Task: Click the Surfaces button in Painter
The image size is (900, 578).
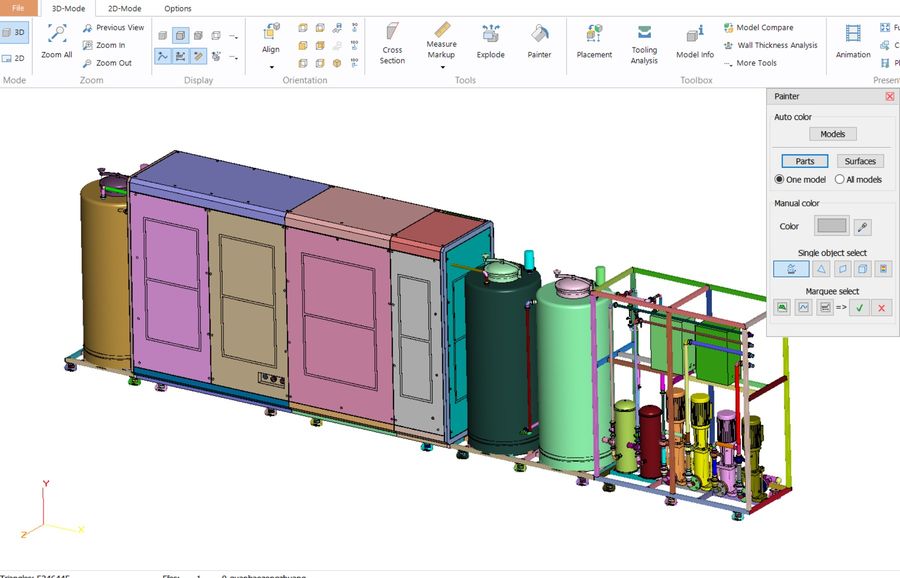Action: pyautogui.click(x=860, y=161)
